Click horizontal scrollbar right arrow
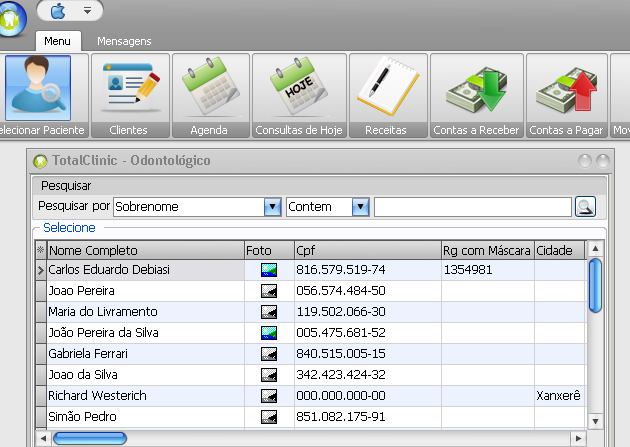This screenshot has width=630, height=447. tap(578, 438)
